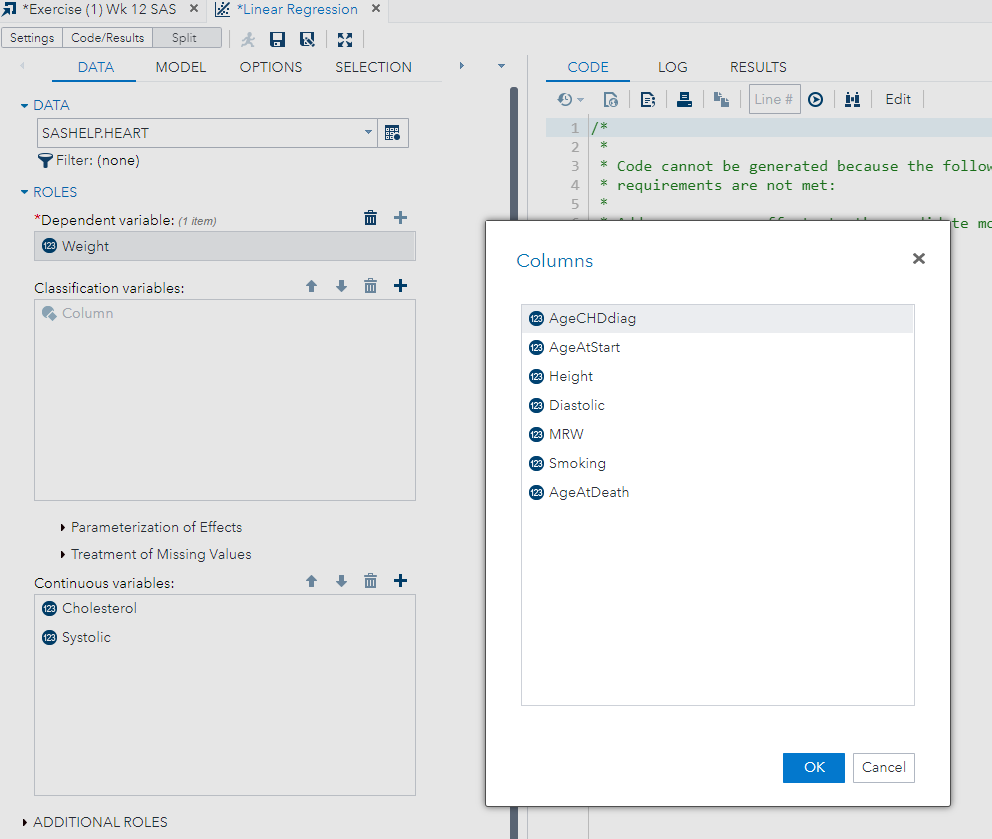Open the MODEL tab
Viewport: 992px width, 839px height.
(x=180, y=67)
